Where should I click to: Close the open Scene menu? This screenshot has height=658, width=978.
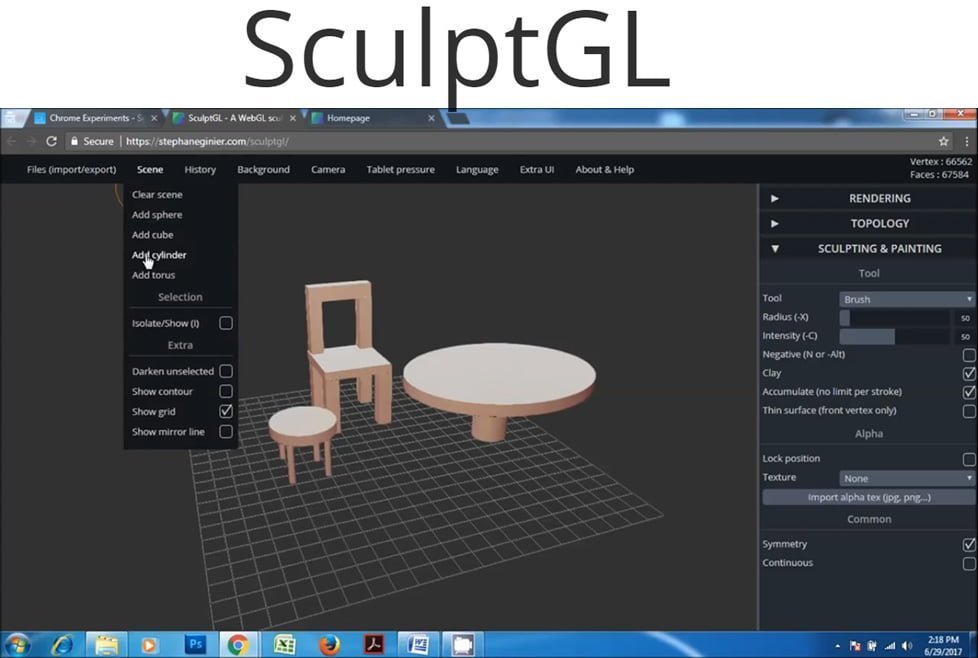tap(150, 170)
